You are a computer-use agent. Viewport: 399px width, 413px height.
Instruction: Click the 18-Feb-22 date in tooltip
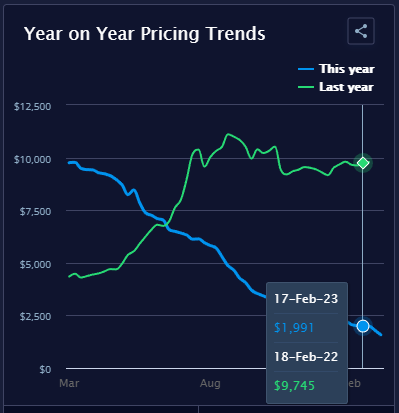coord(306,357)
